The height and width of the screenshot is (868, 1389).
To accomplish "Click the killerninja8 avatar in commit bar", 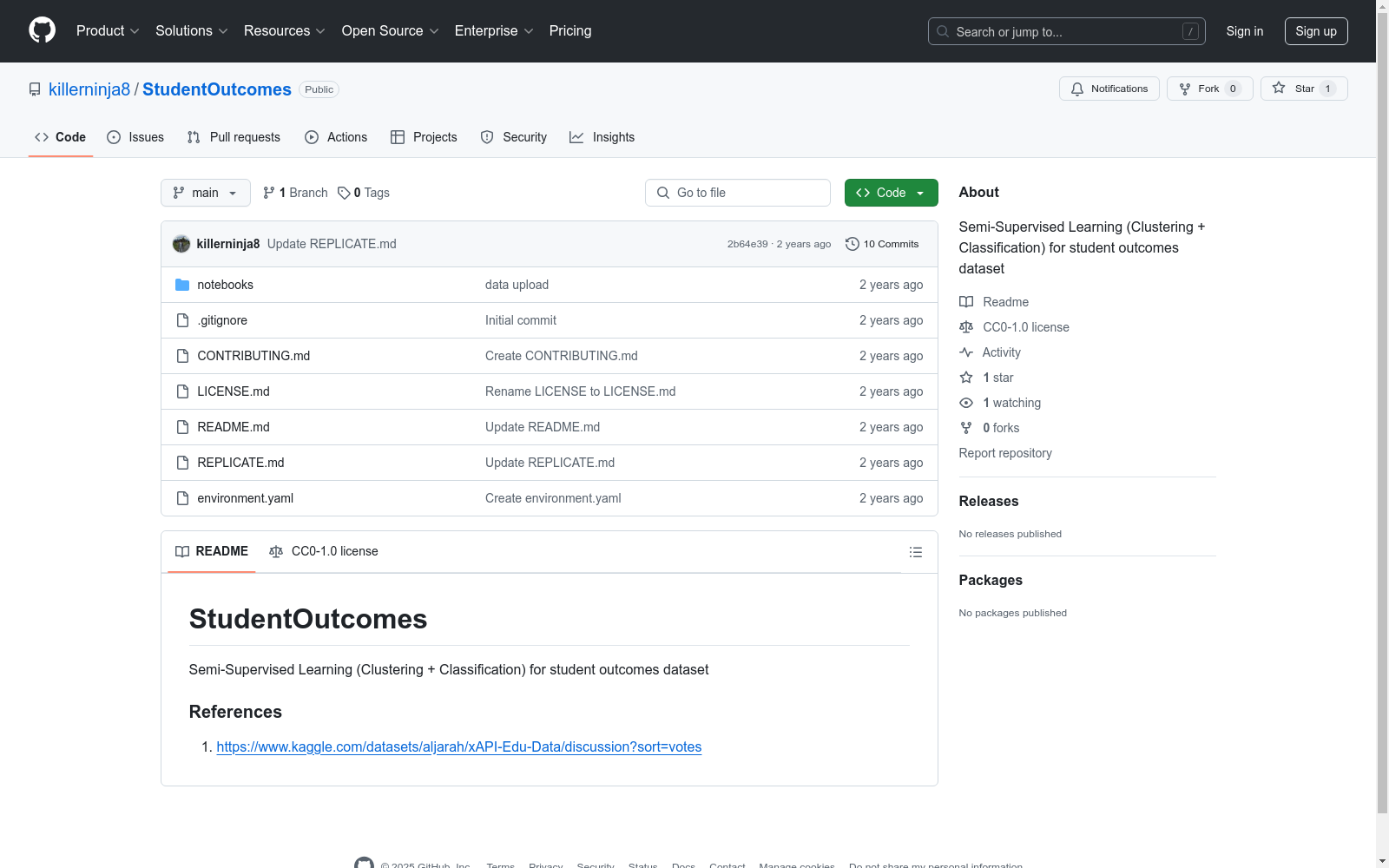I will 181,244.
